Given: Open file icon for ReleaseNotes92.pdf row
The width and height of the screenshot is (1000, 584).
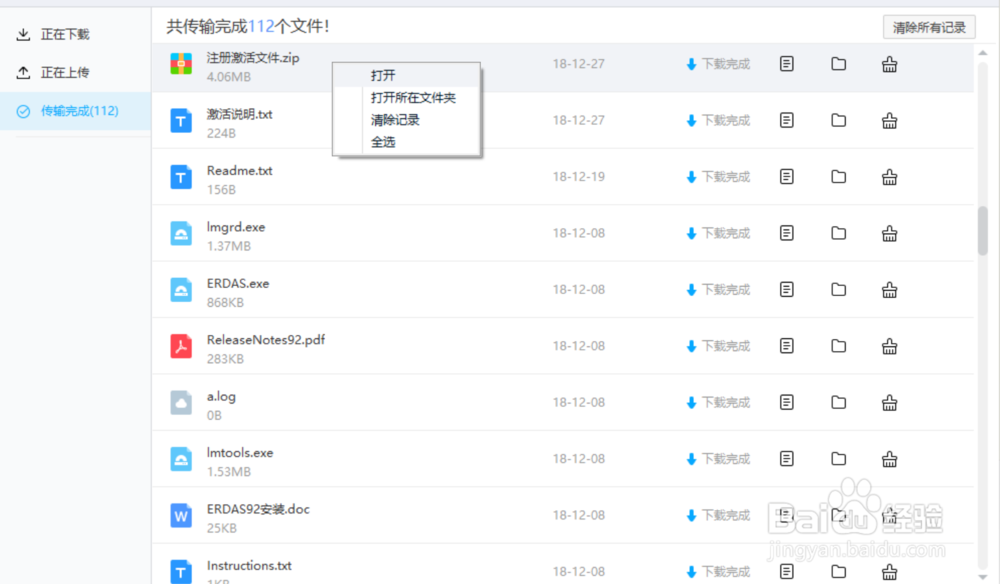Looking at the screenshot, I should (x=786, y=346).
